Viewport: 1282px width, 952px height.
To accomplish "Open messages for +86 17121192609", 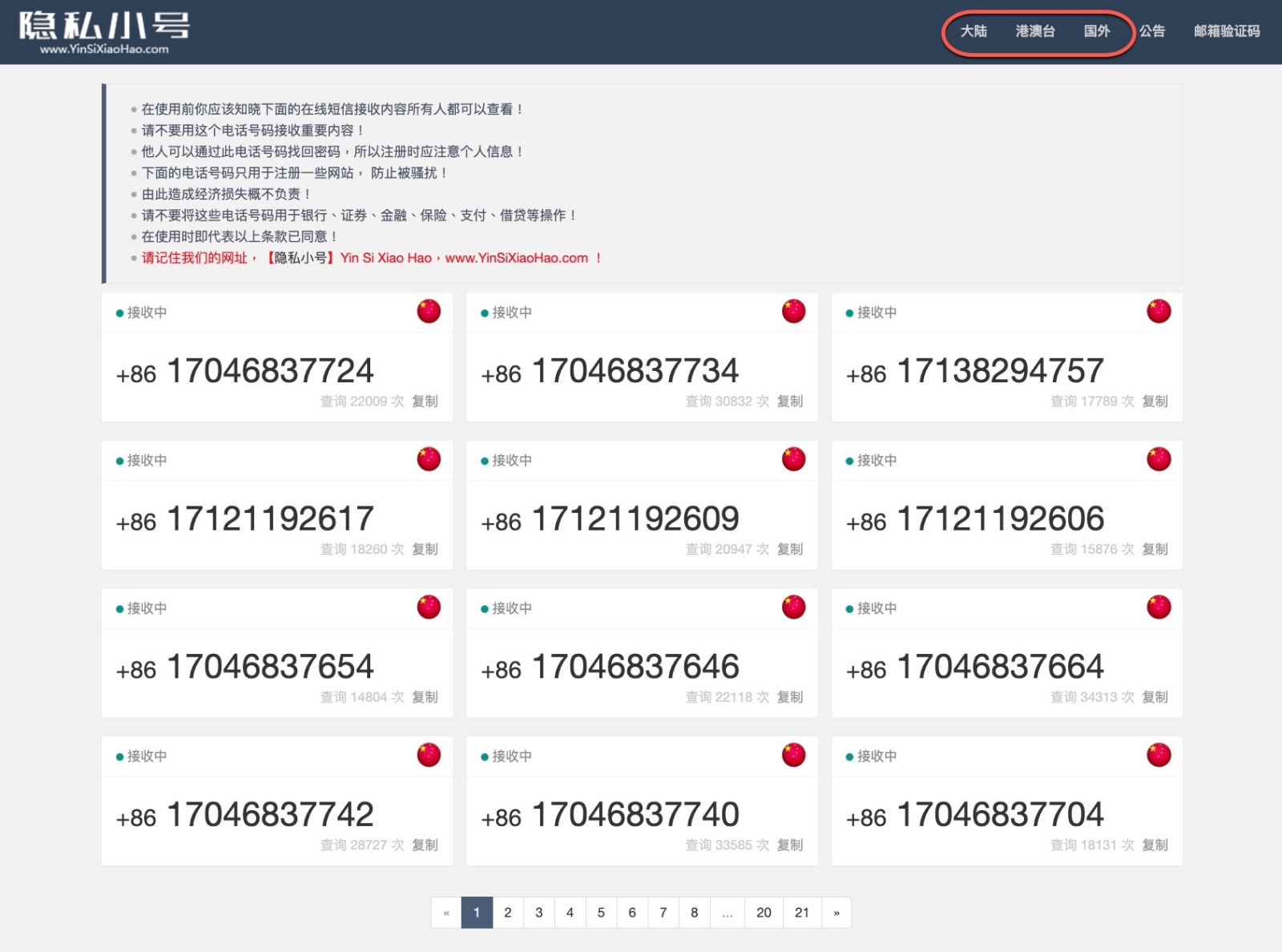I will coord(610,519).
